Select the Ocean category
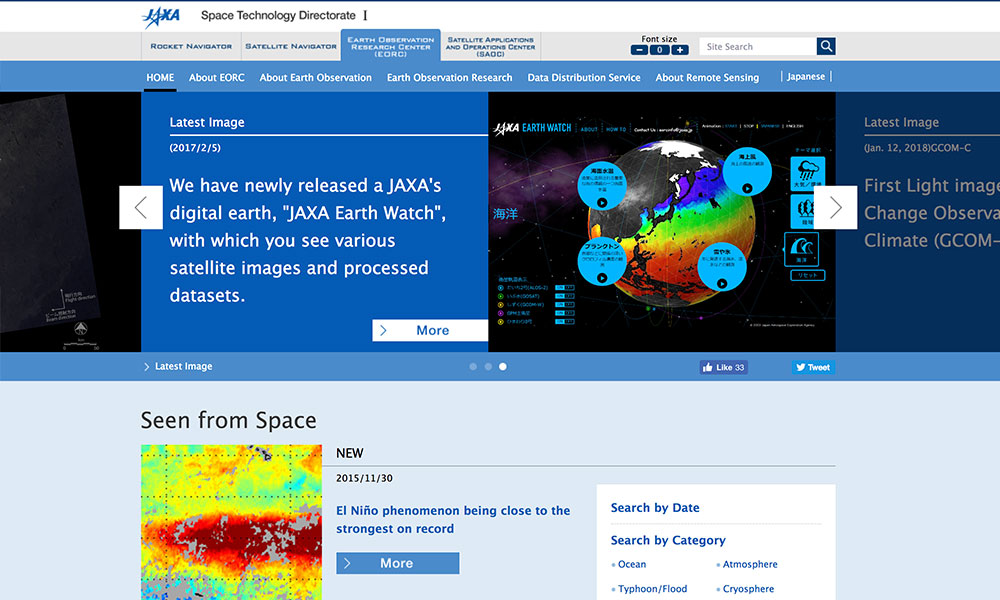 tap(632, 564)
